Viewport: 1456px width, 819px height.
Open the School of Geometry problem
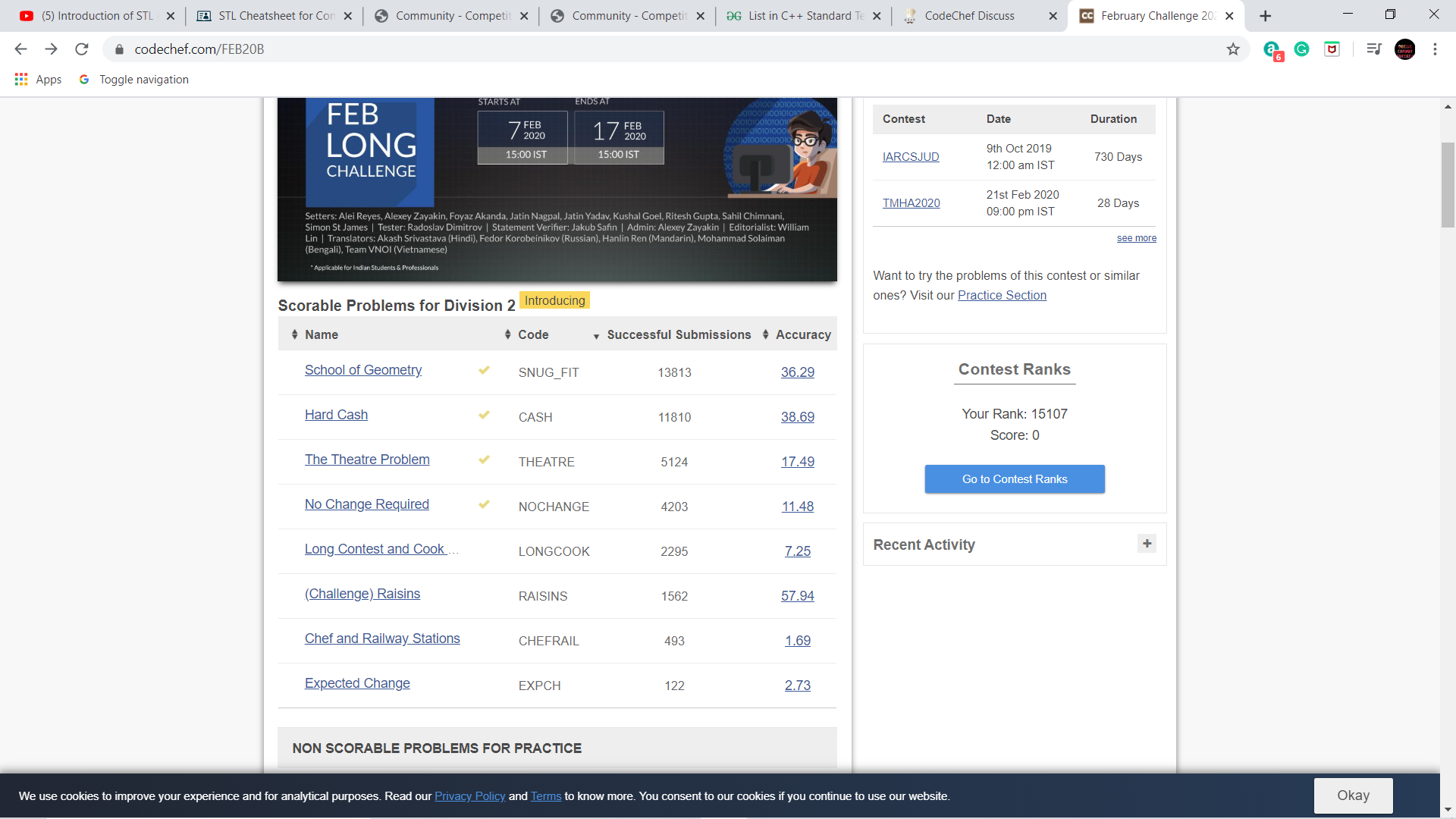pyautogui.click(x=363, y=370)
